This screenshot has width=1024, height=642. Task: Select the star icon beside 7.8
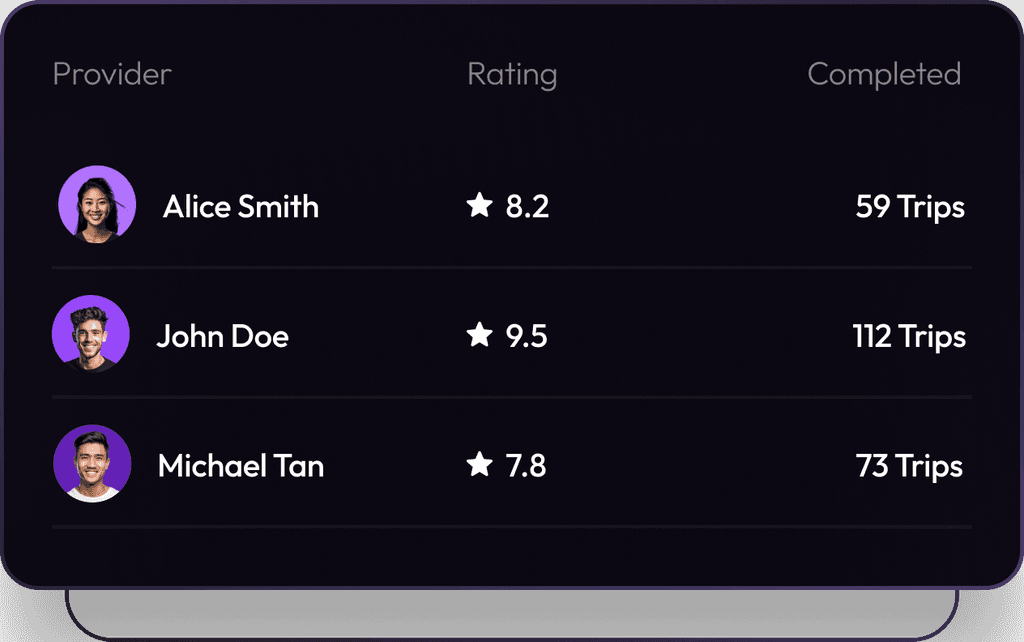480,464
